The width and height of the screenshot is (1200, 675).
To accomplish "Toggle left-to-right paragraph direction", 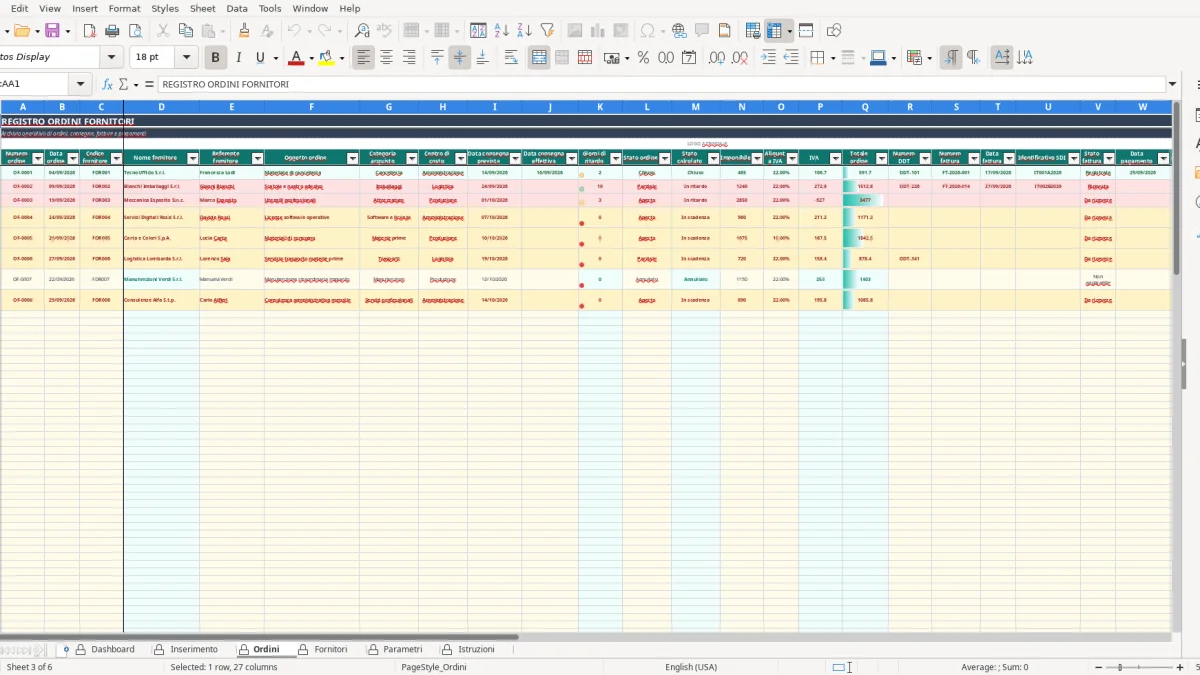I will pyautogui.click(x=951, y=58).
